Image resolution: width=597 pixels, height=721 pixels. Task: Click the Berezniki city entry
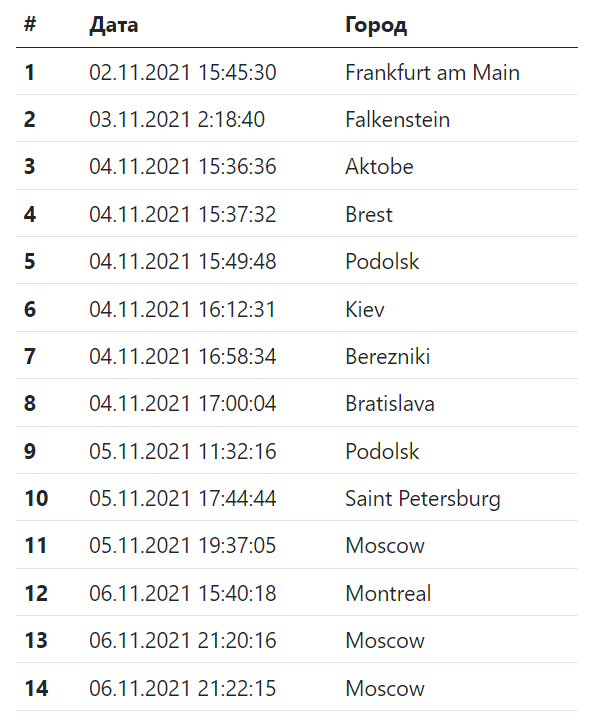click(388, 357)
